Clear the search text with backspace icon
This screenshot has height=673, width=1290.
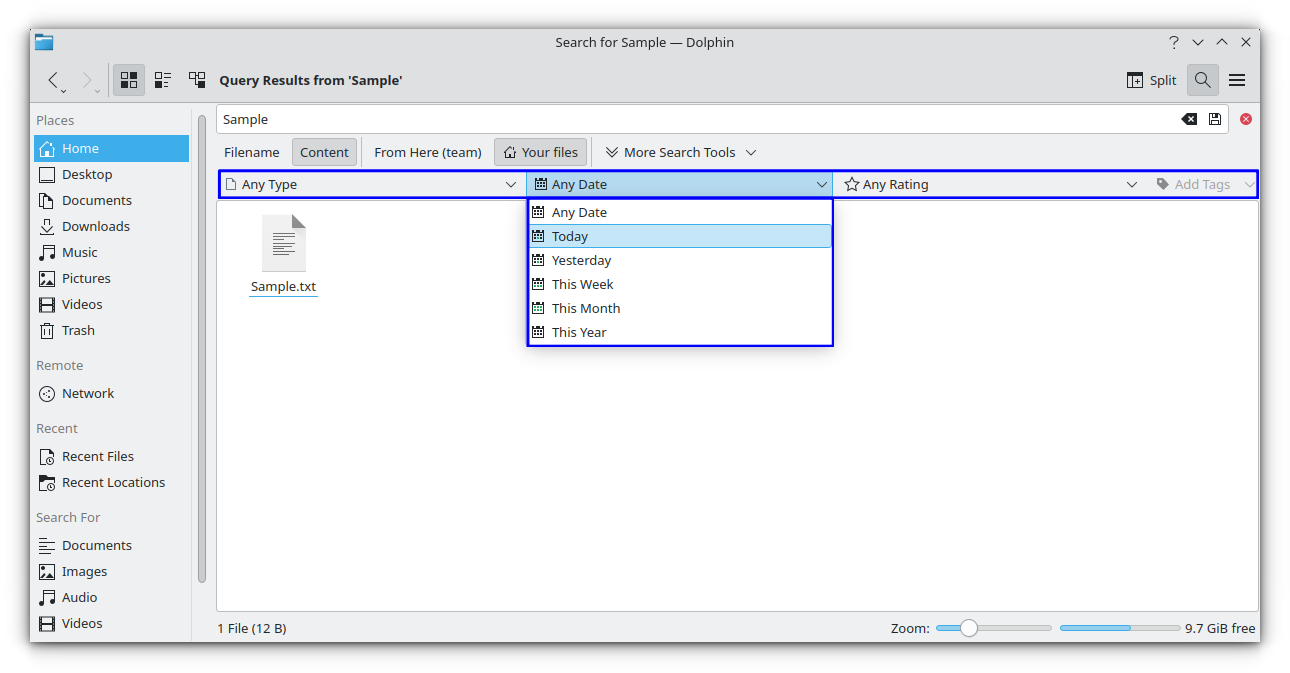[1188, 119]
